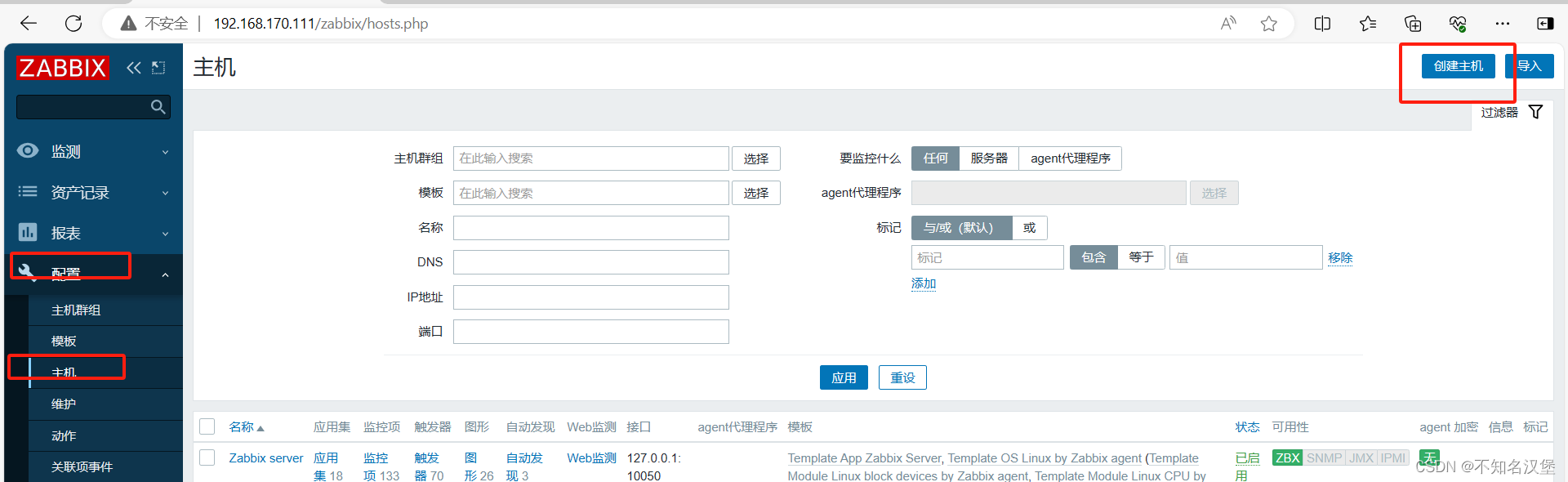Tick the select-all hosts checkbox
This screenshot has height=482, width=1568.
pos(207,426)
